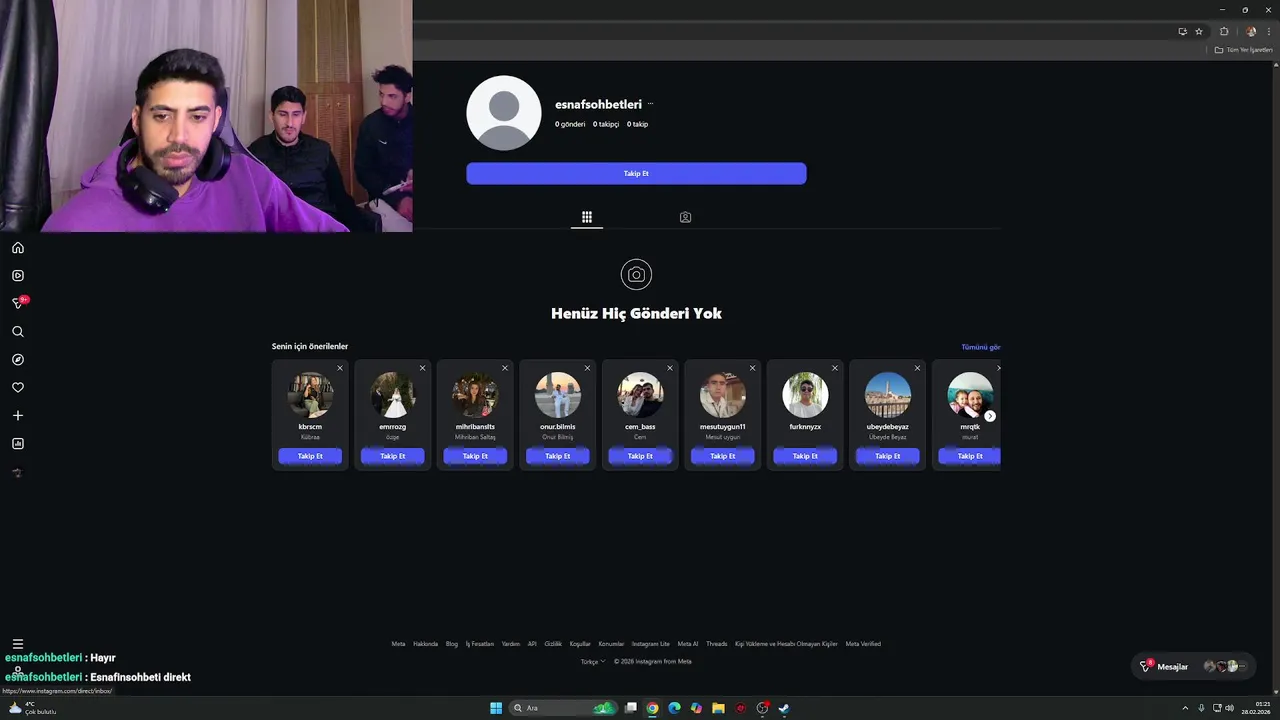Viewport: 1280px width, 720px height.
Task: Open the three-dot options next to esnafsohbetleri
Action: pos(650,104)
